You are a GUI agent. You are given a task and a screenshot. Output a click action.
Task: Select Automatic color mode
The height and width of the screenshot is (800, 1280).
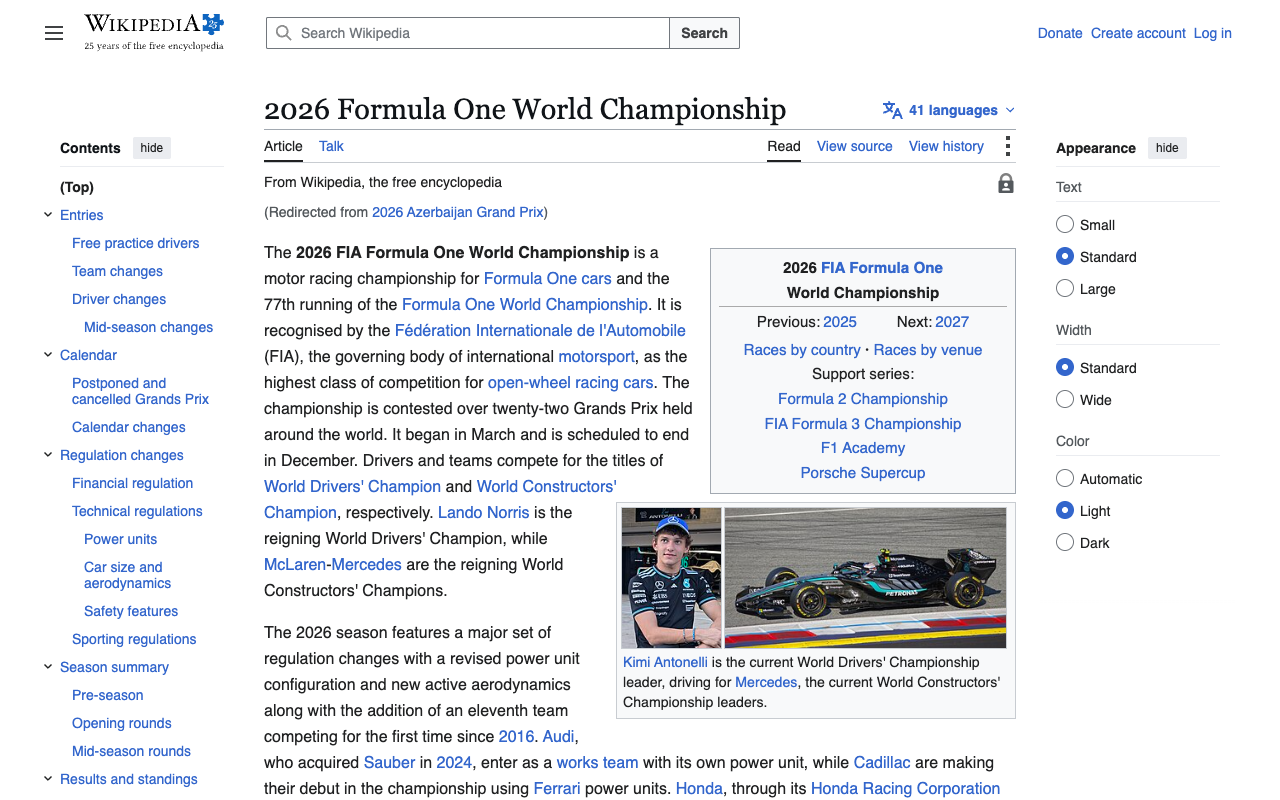coord(1065,478)
